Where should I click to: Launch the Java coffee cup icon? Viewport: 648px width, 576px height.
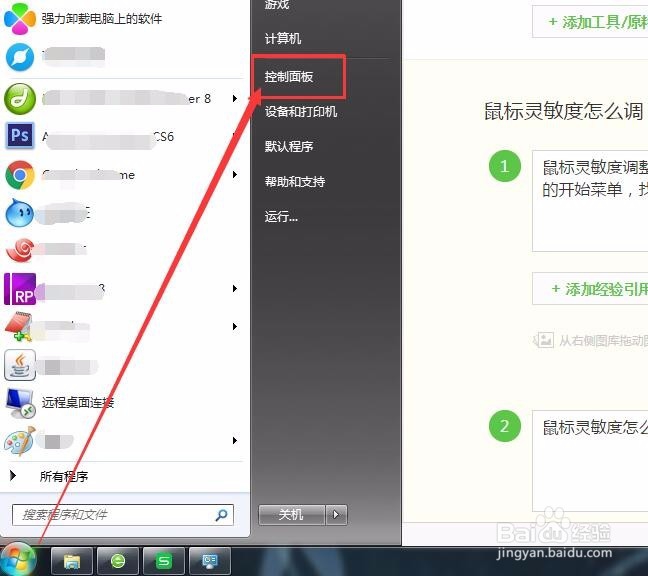click(19, 365)
